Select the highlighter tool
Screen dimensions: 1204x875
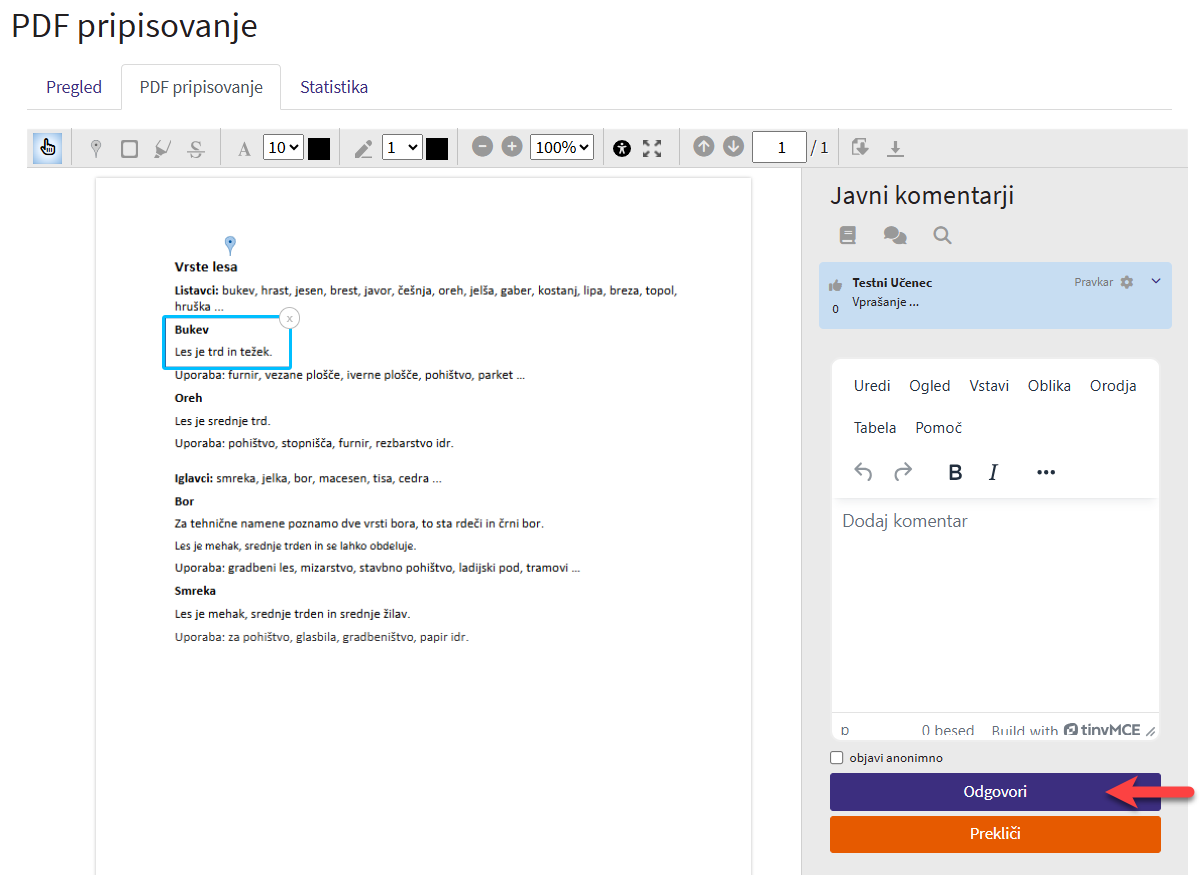162,148
